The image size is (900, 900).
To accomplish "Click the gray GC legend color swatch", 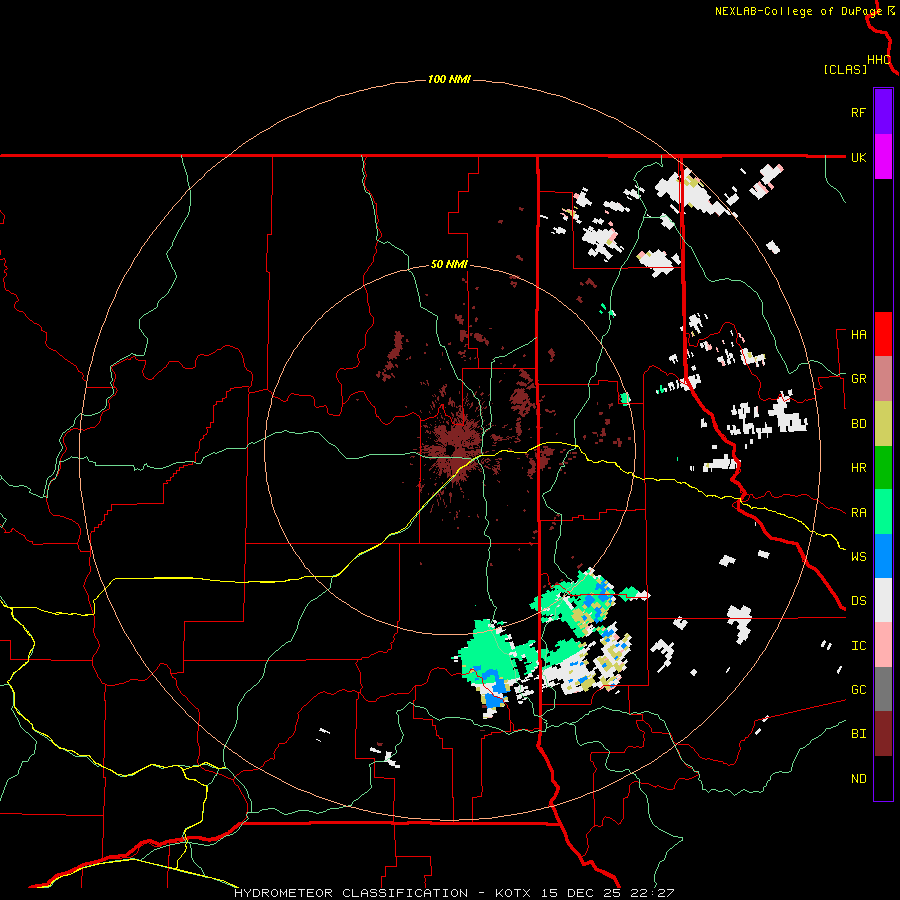I will point(883,689).
